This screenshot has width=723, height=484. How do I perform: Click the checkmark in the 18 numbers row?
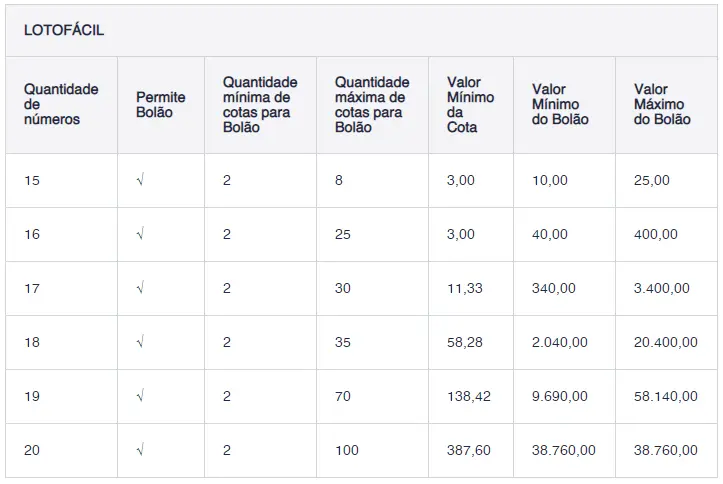[x=140, y=343]
